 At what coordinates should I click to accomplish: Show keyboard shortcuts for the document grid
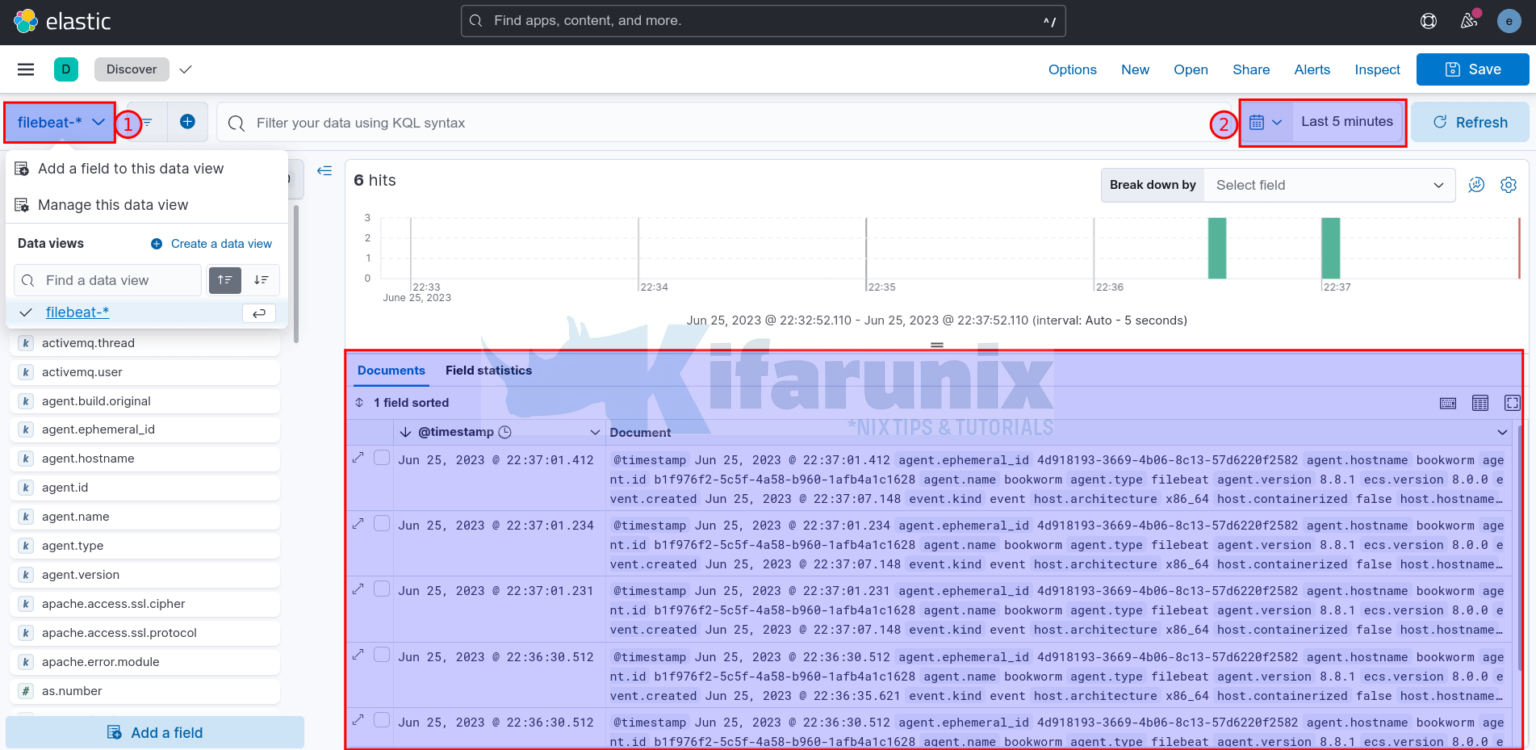(1448, 403)
